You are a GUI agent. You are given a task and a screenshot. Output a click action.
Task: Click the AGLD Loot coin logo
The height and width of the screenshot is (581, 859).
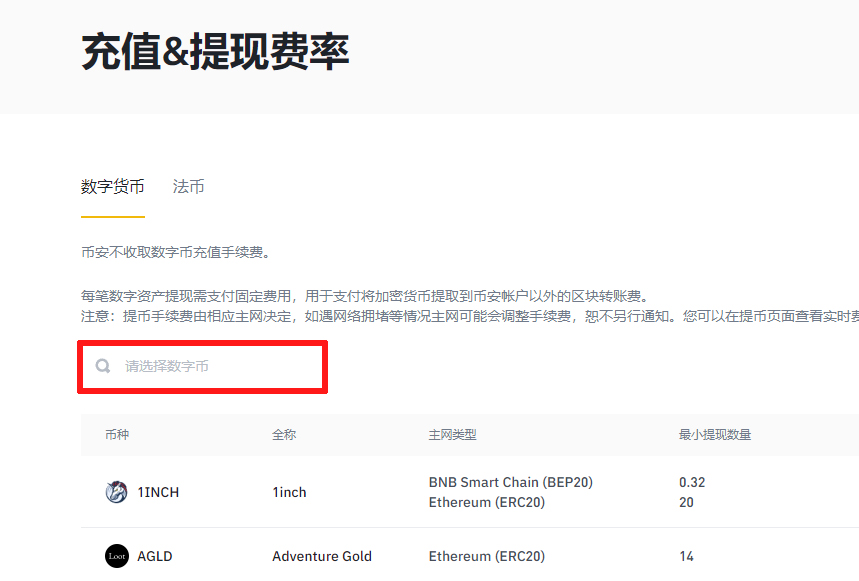(x=117, y=556)
